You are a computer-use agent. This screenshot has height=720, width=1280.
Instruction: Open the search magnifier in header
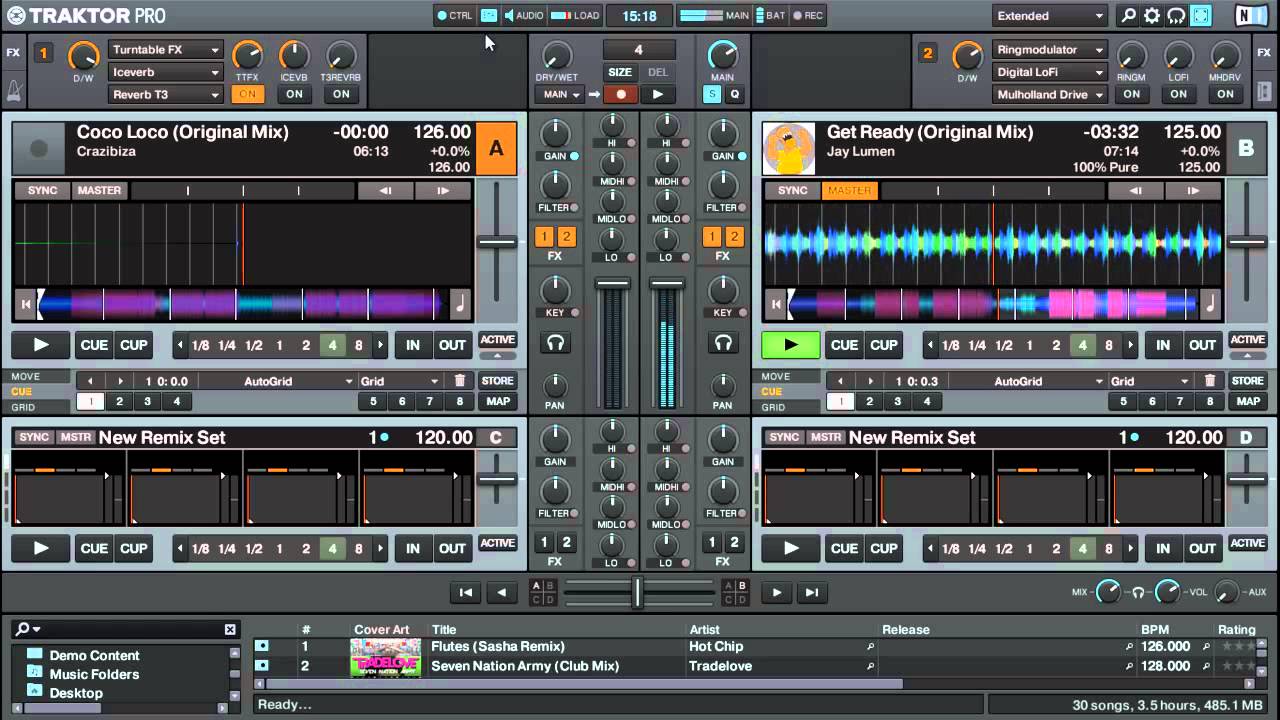(1129, 15)
